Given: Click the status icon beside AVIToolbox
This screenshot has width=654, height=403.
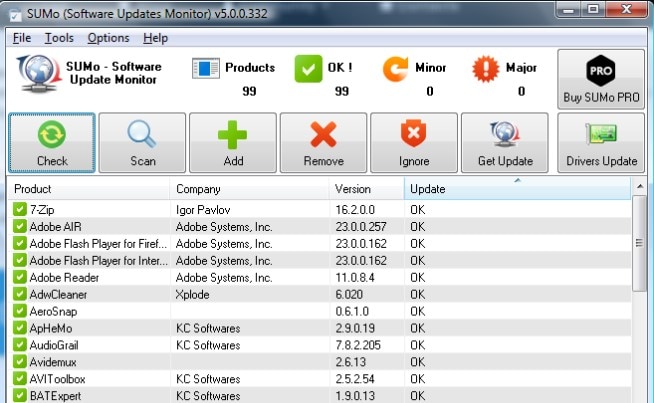Looking at the screenshot, I should point(20,378).
